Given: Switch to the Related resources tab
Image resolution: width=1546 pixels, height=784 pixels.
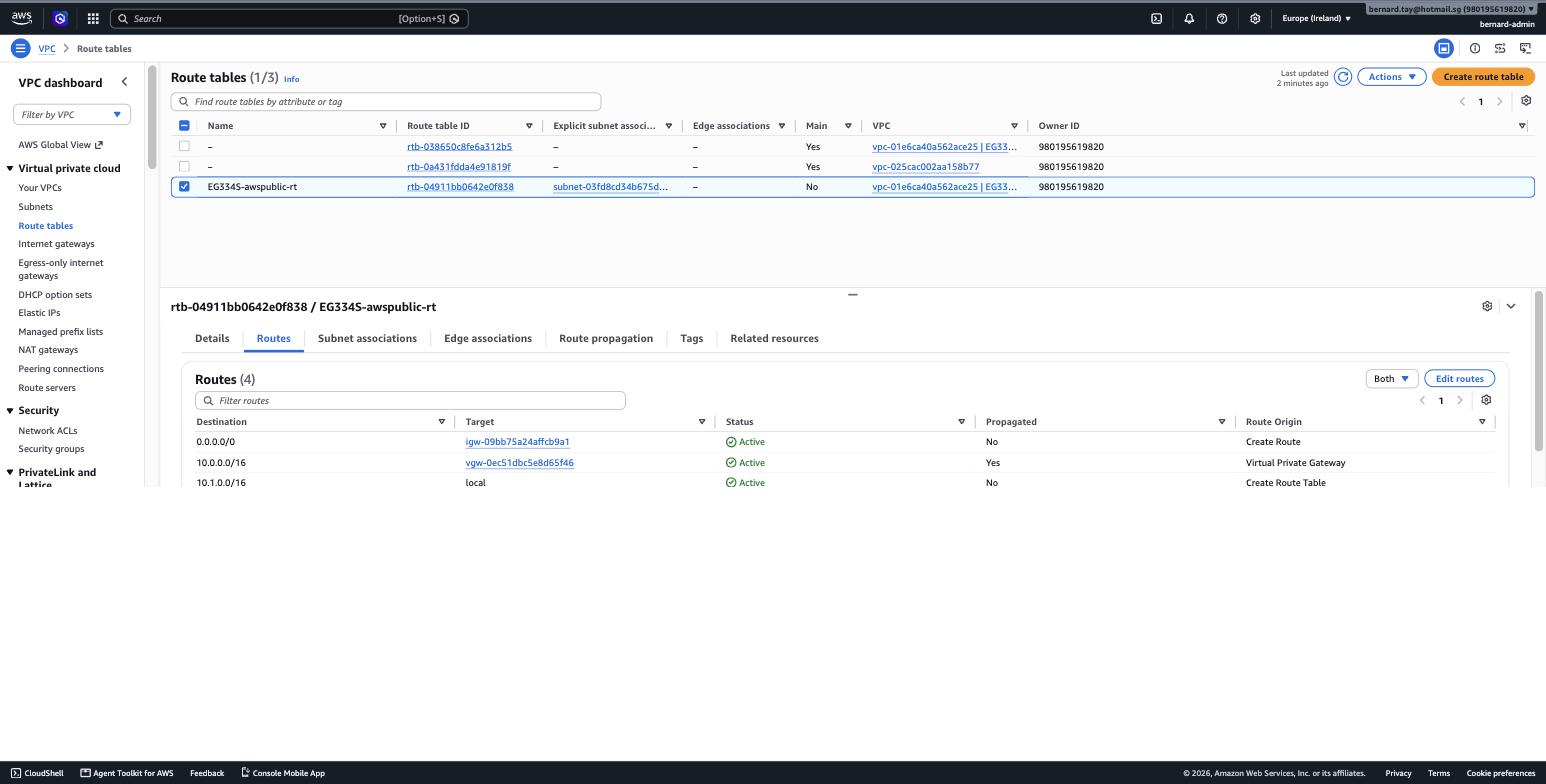Looking at the screenshot, I should coord(774,338).
